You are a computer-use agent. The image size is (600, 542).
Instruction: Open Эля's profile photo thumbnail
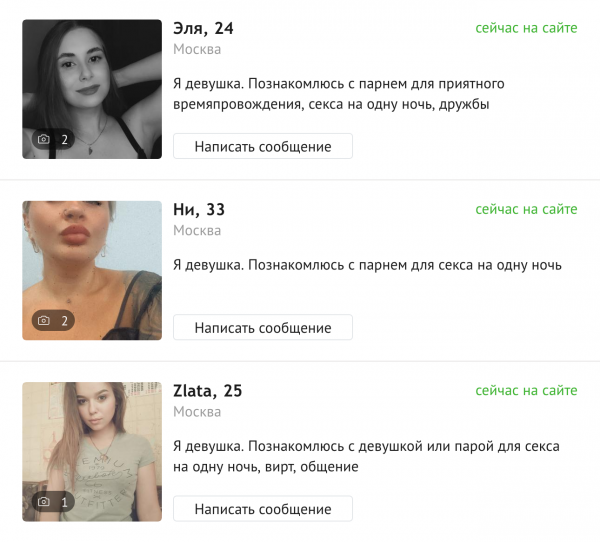pos(92,89)
